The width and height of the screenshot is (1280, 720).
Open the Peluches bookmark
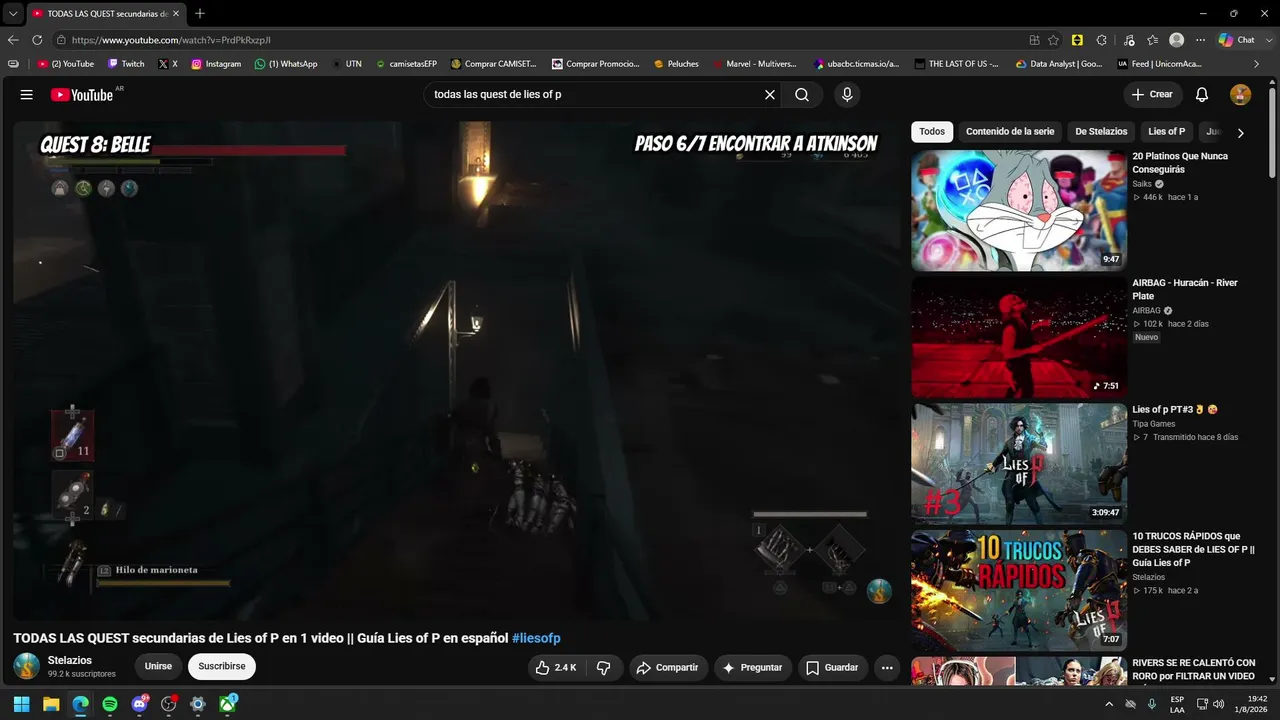click(676, 64)
